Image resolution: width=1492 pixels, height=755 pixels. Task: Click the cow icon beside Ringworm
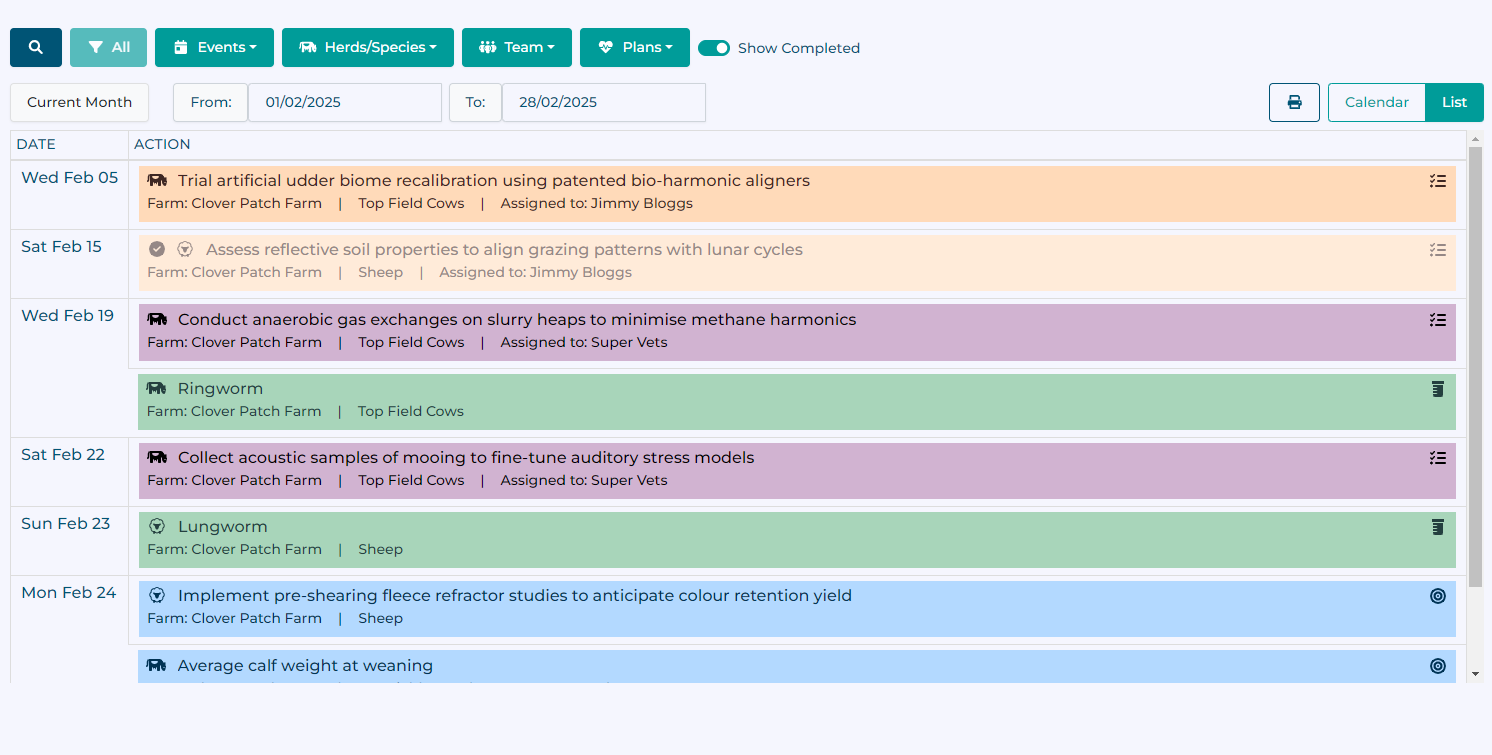tap(156, 388)
